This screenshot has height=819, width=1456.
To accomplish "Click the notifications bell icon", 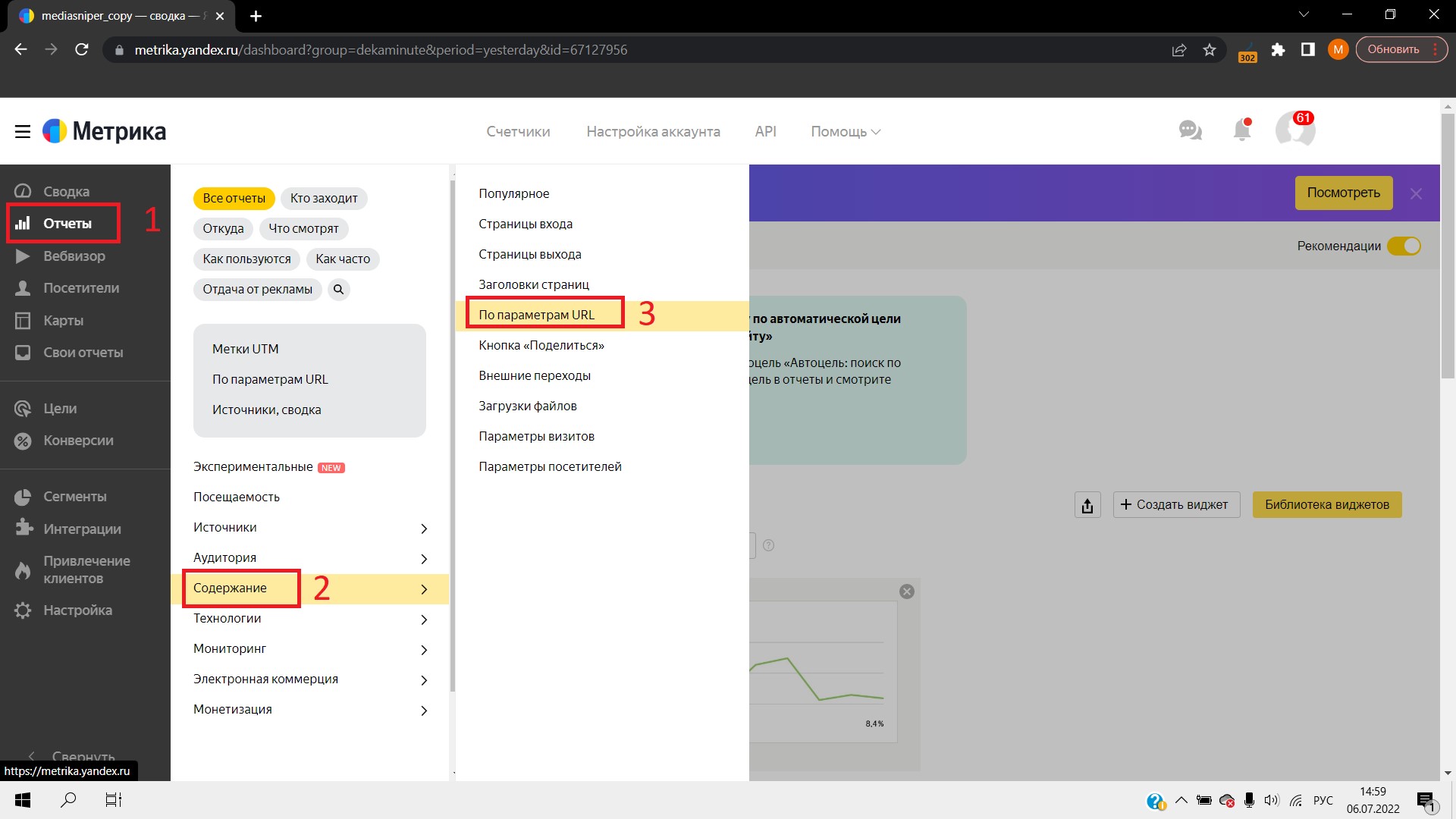I will tap(1241, 130).
